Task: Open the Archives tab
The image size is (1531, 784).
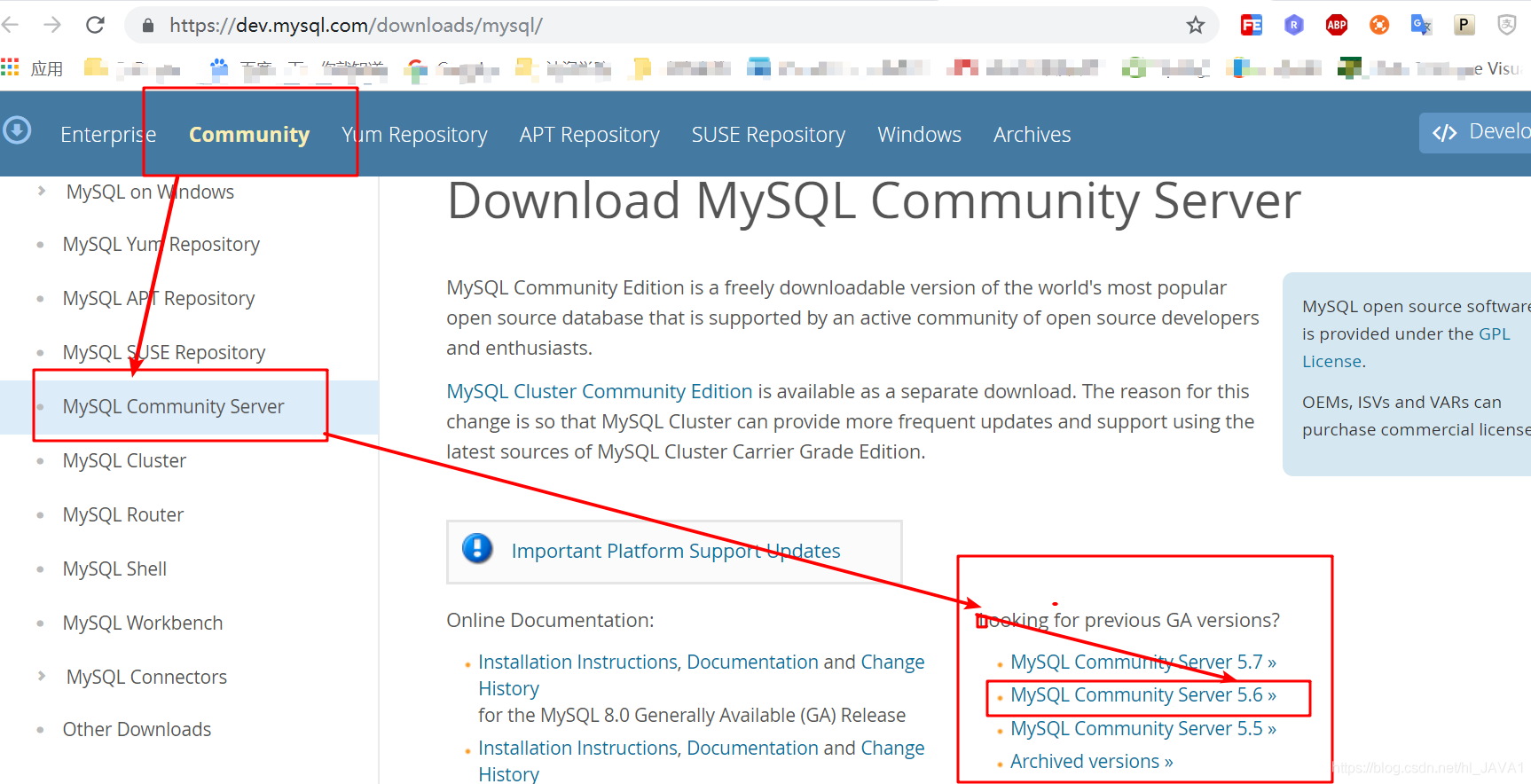Action: point(1032,135)
